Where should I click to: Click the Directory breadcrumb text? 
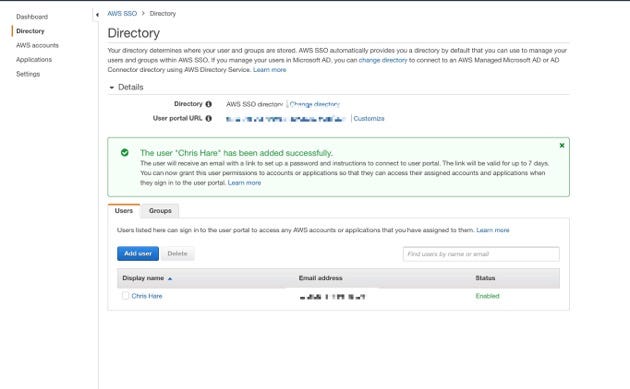pyautogui.click(x=163, y=14)
